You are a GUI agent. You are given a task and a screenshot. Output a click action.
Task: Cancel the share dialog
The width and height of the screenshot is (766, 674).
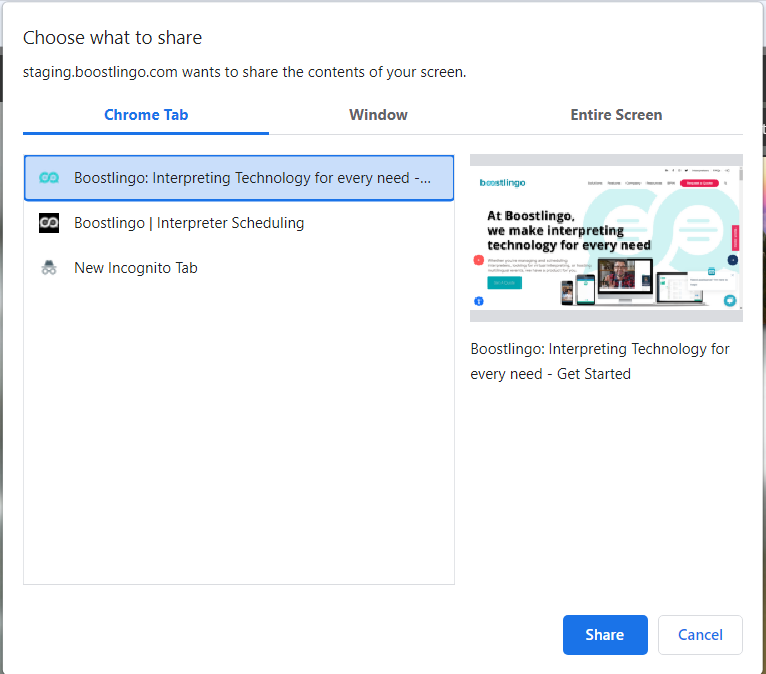pyautogui.click(x=700, y=634)
